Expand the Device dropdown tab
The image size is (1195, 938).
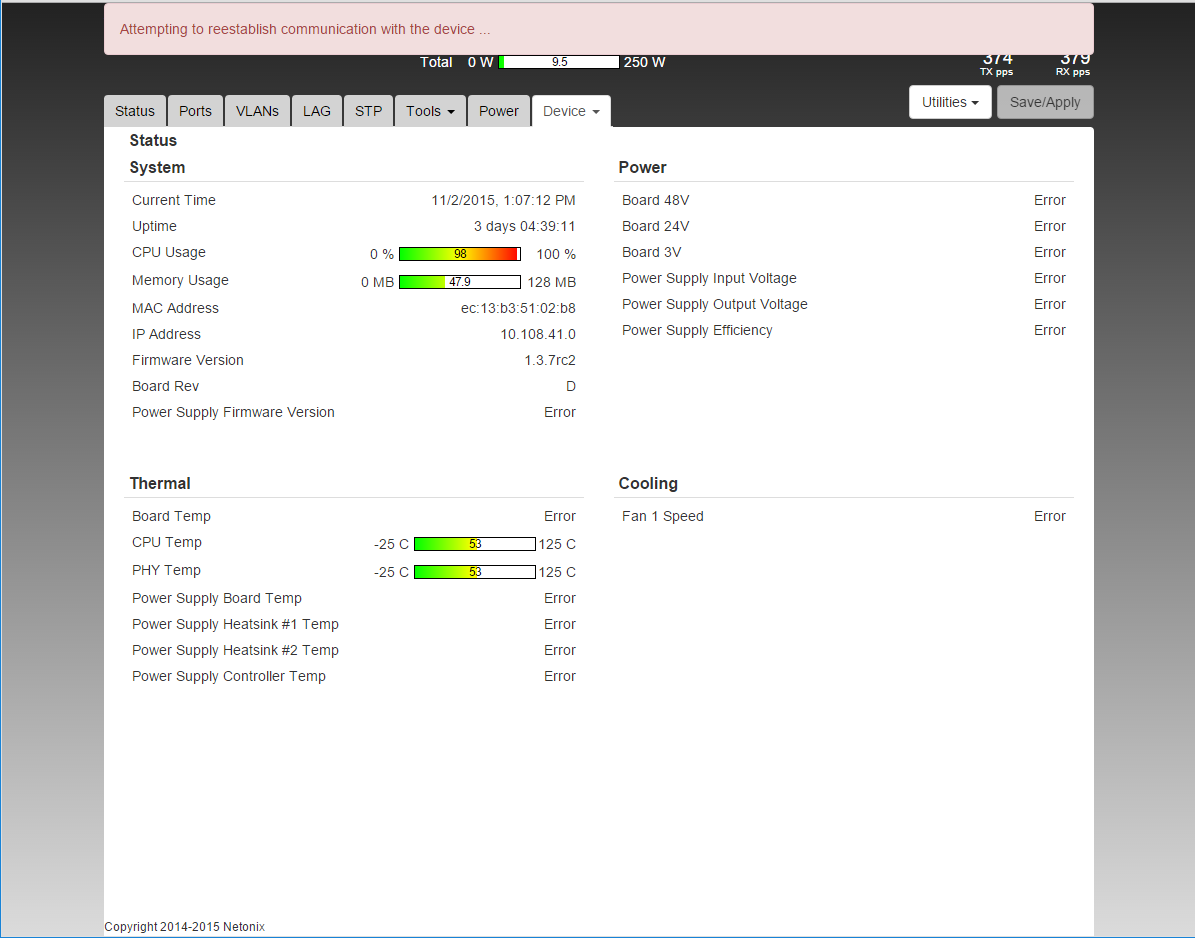tap(571, 111)
